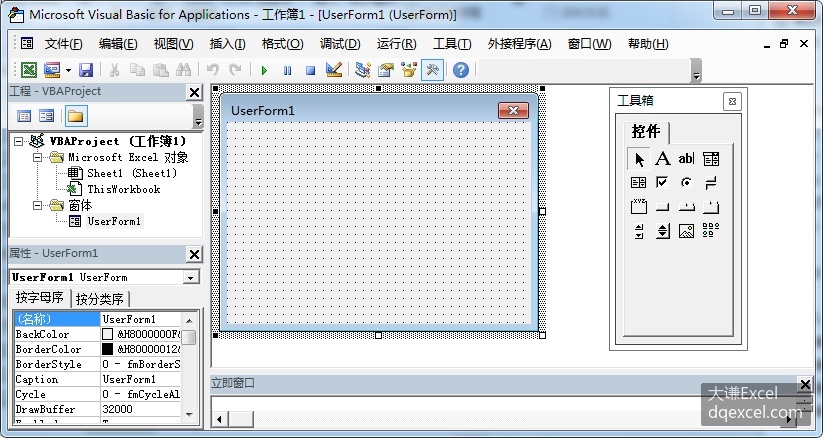Toggle Folders icon in project panel
The image size is (823, 438).
(76, 116)
